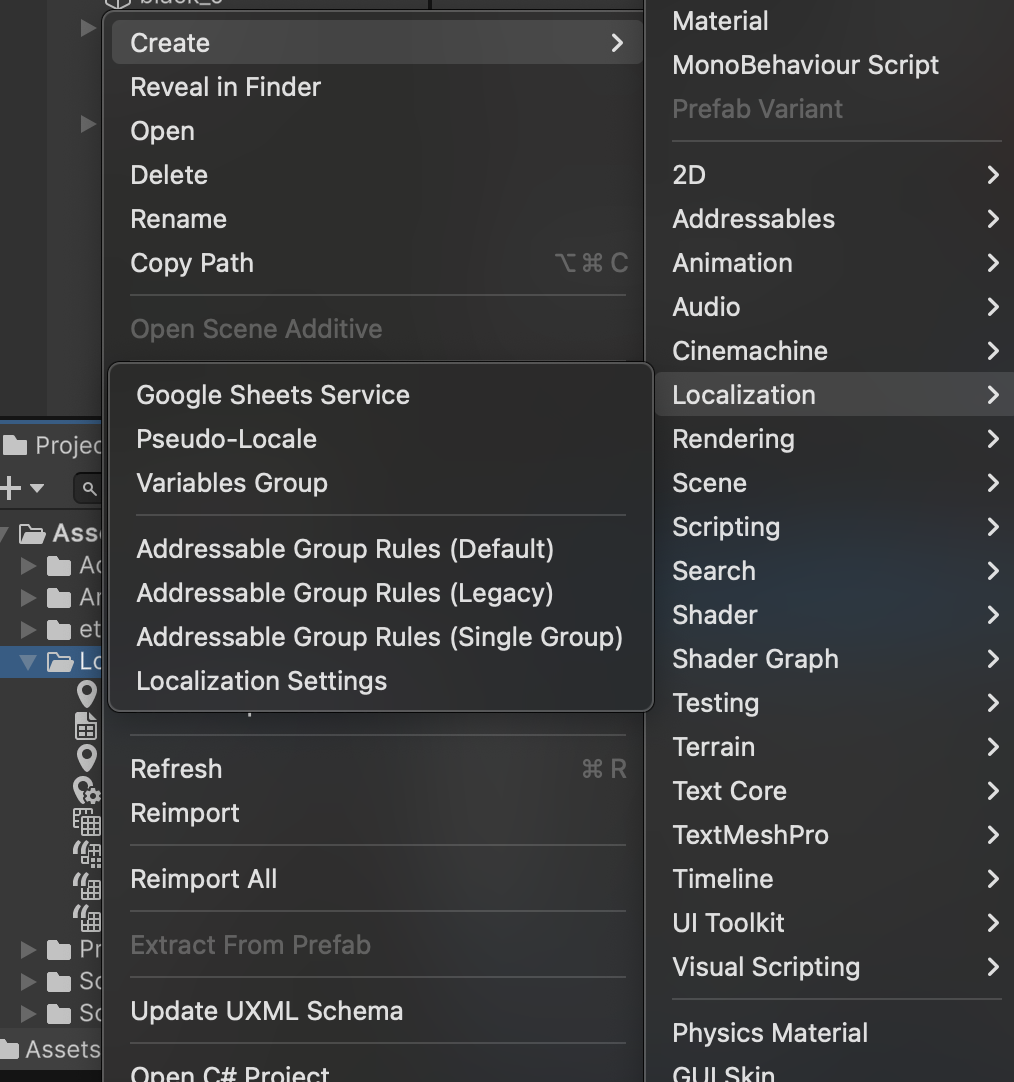This screenshot has height=1082, width=1014.
Task: Choose GUI Skin at the menu bottom
Action: 723,1073
